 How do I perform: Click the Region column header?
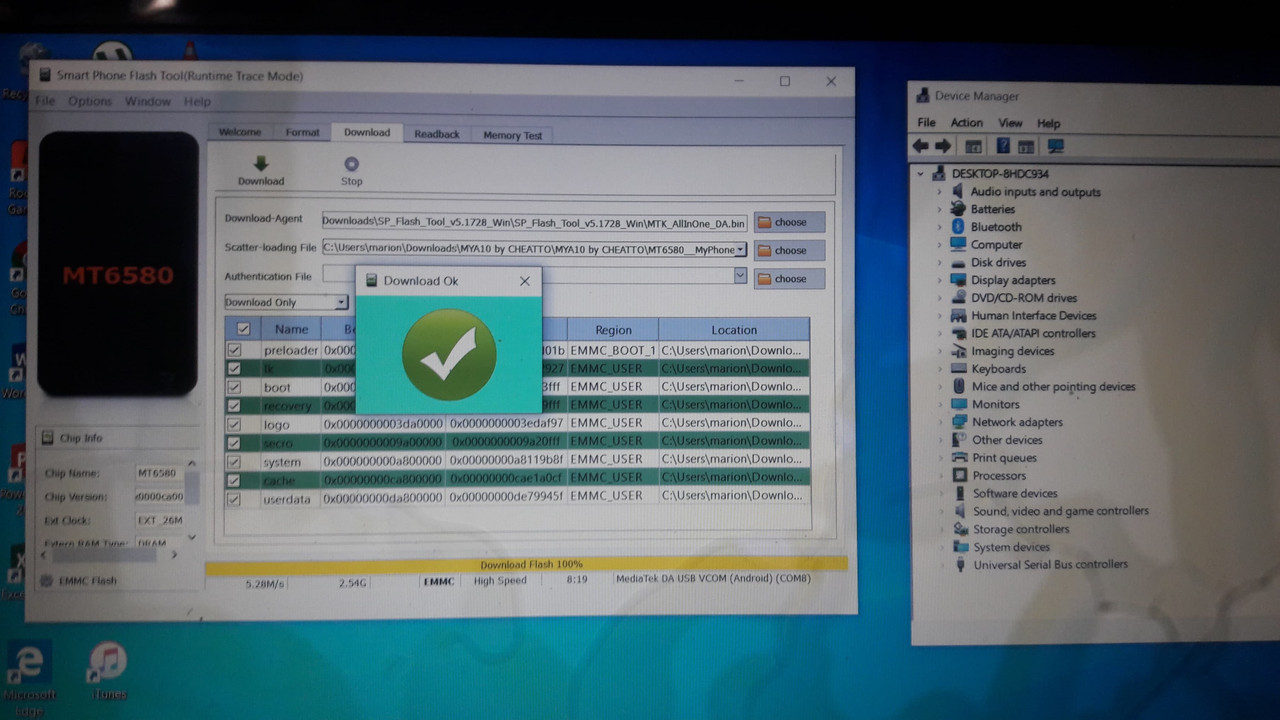coord(613,329)
